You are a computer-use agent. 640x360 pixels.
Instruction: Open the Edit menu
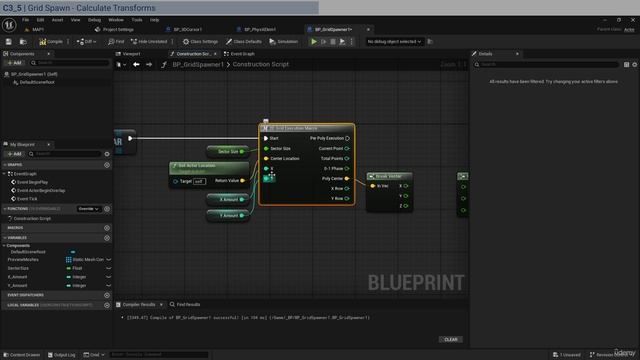point(40,20)
